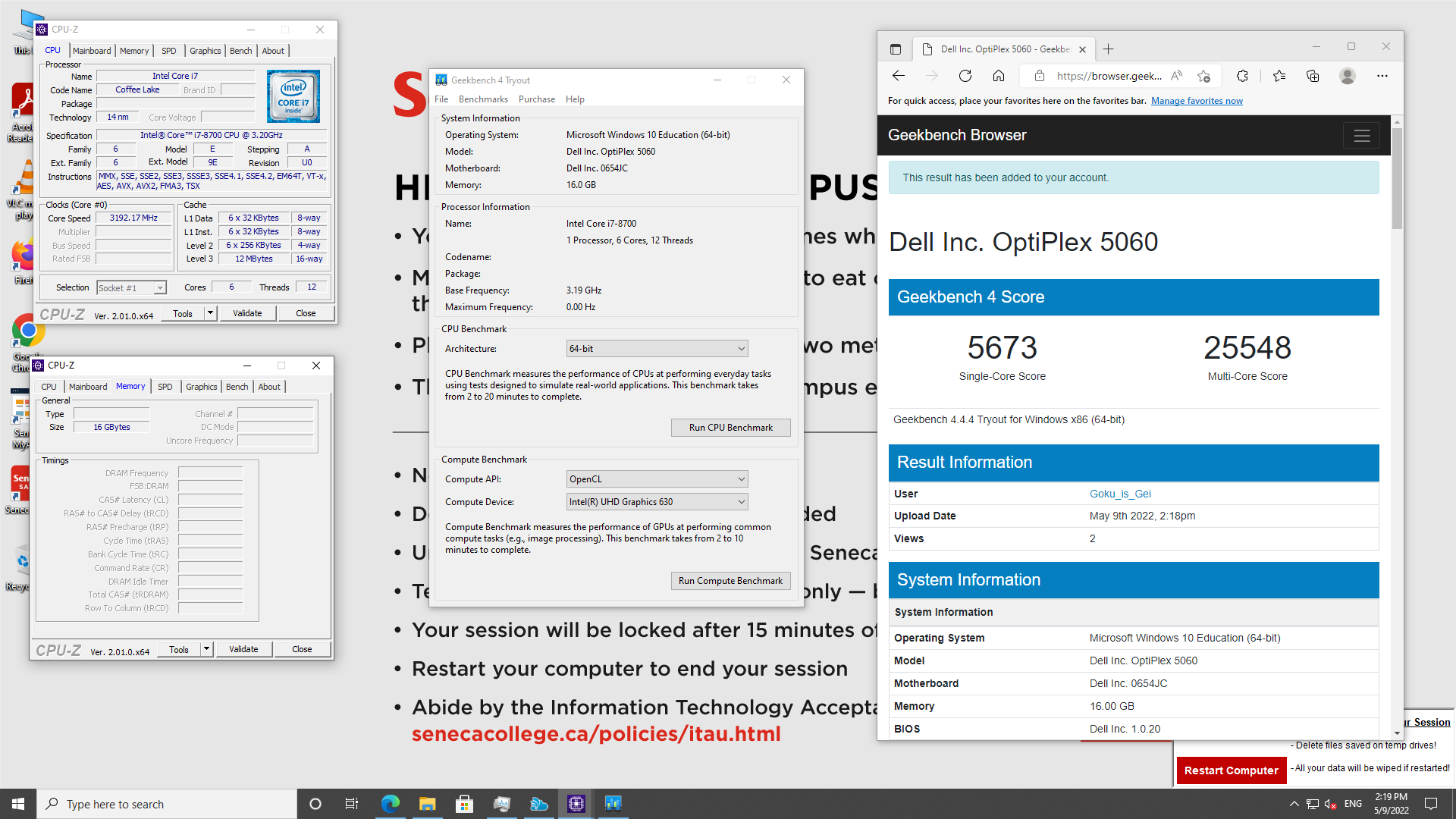Image resolution: width=1456 pixels, height=819 pixels.
Task: Go back in the Edge browser
Action: (899, 76)
